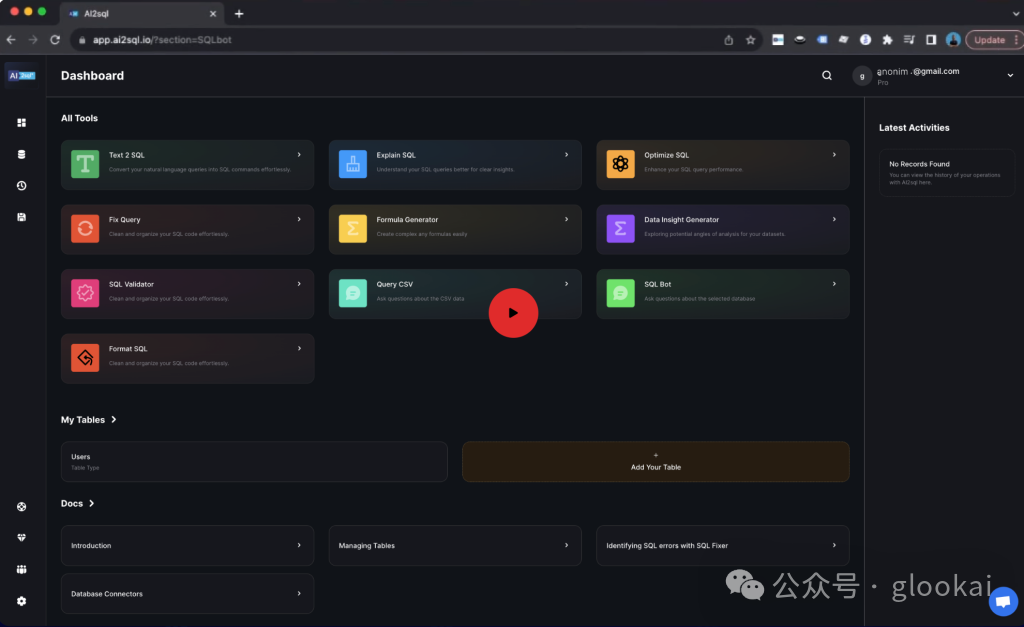1024x627 pixels.
Task: Click the Query CSV teal chat icon
Action: [x=353, y=293]
